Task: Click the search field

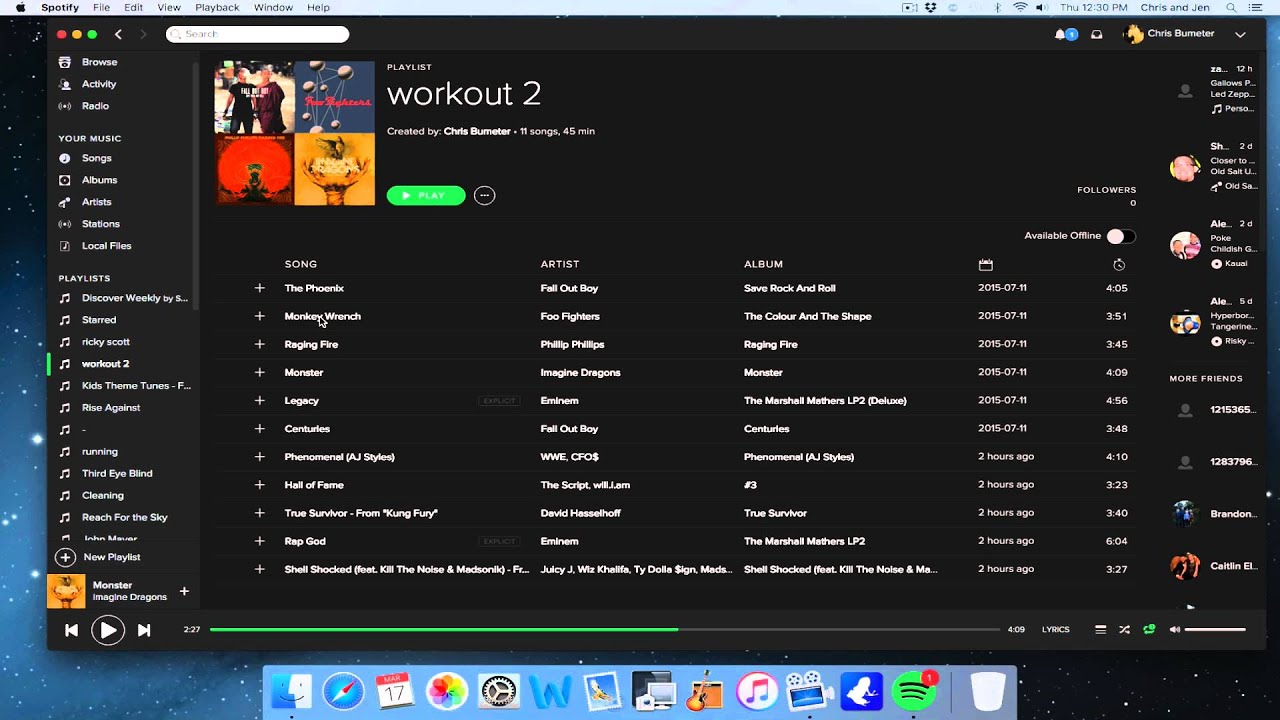Action: click(x=258, y=34)
